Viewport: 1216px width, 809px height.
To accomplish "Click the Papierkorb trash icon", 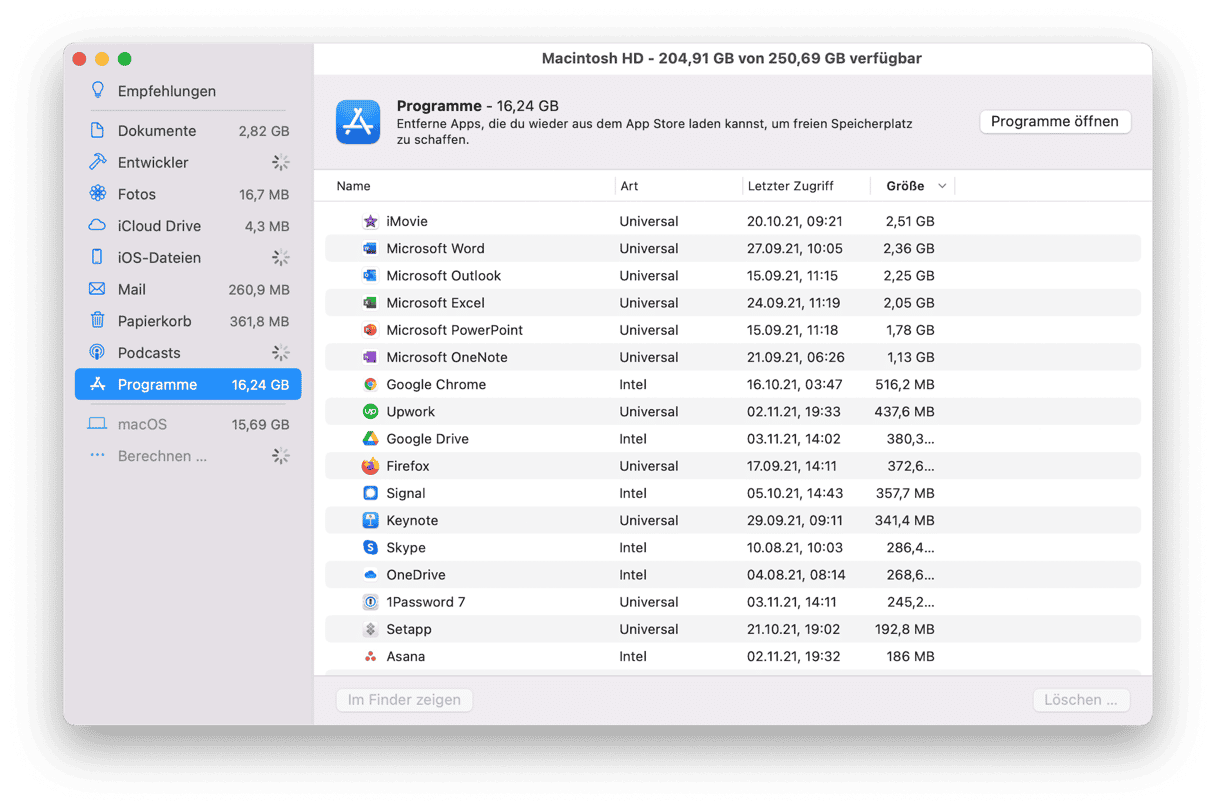I will [x=97, y=320].
